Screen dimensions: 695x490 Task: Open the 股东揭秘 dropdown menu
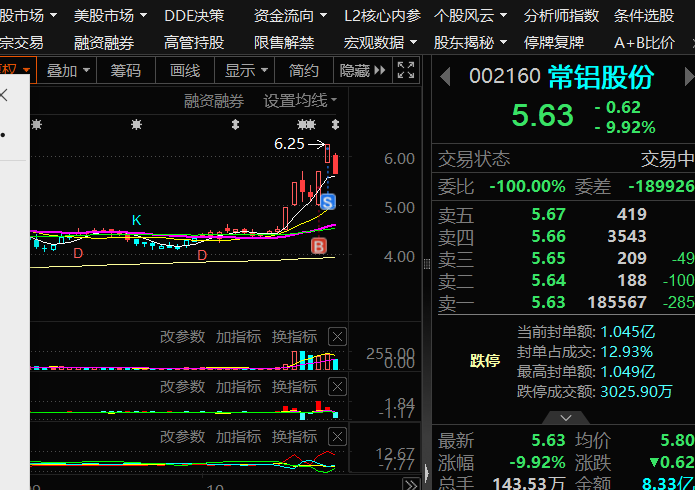point(470,43)
